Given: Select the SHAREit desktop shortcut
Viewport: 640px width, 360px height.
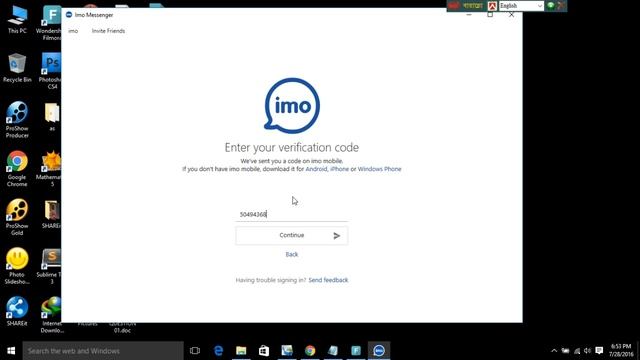Looking at the screenshot, I should click(17, 311).
